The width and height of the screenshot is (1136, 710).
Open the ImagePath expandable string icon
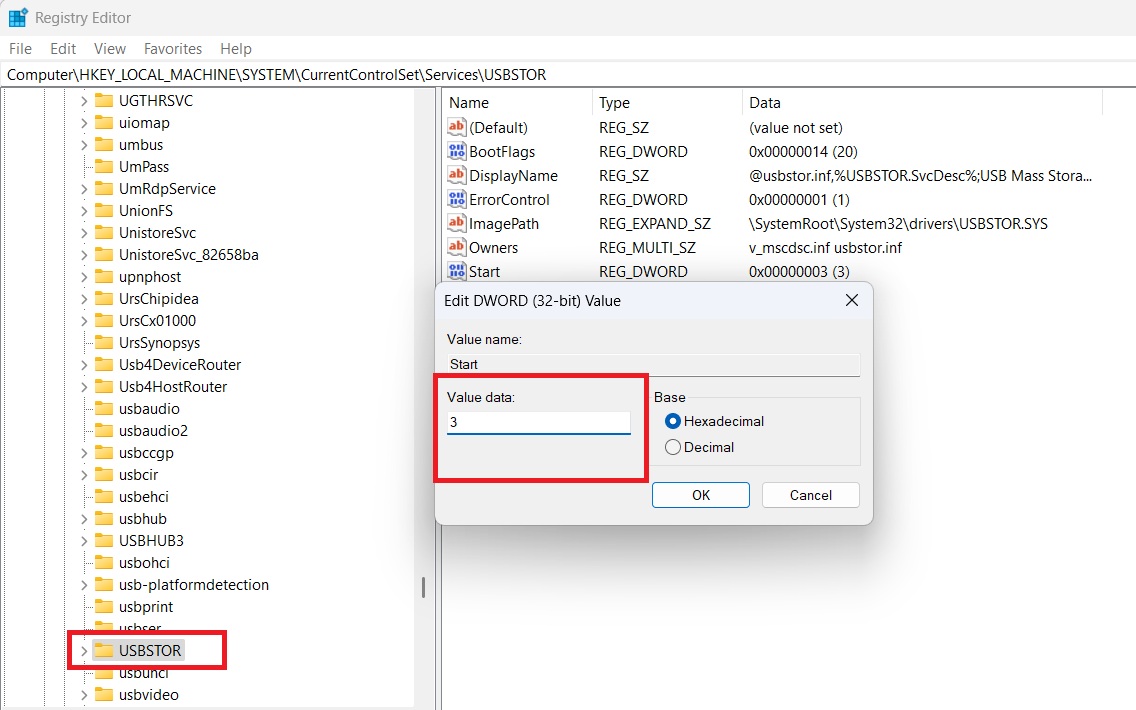459,223
